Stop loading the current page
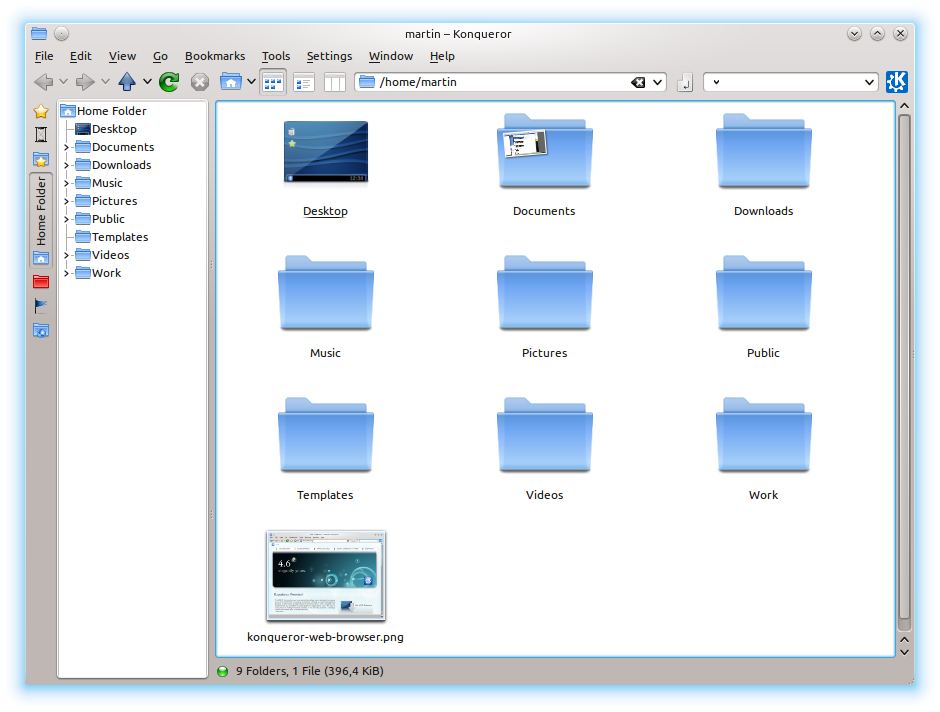Screen dimensions: 940x712 pos(200,82)
